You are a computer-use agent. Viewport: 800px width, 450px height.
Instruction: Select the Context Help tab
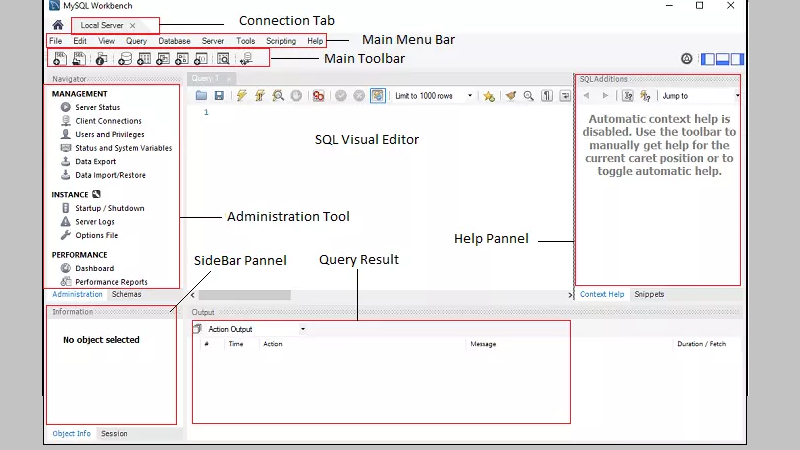coord(602,294)
